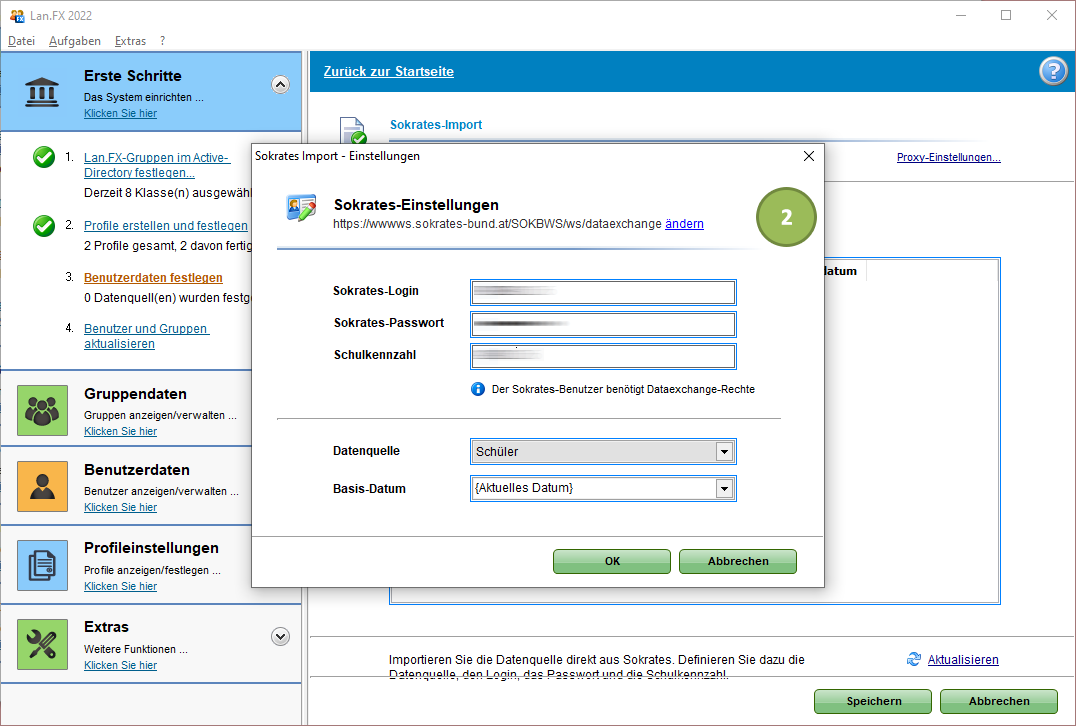This screenshot has width=1076, height=726.
Task: Open Proxy-Einstellungen link
Action: pyautogui.click(x=948, y=157)
